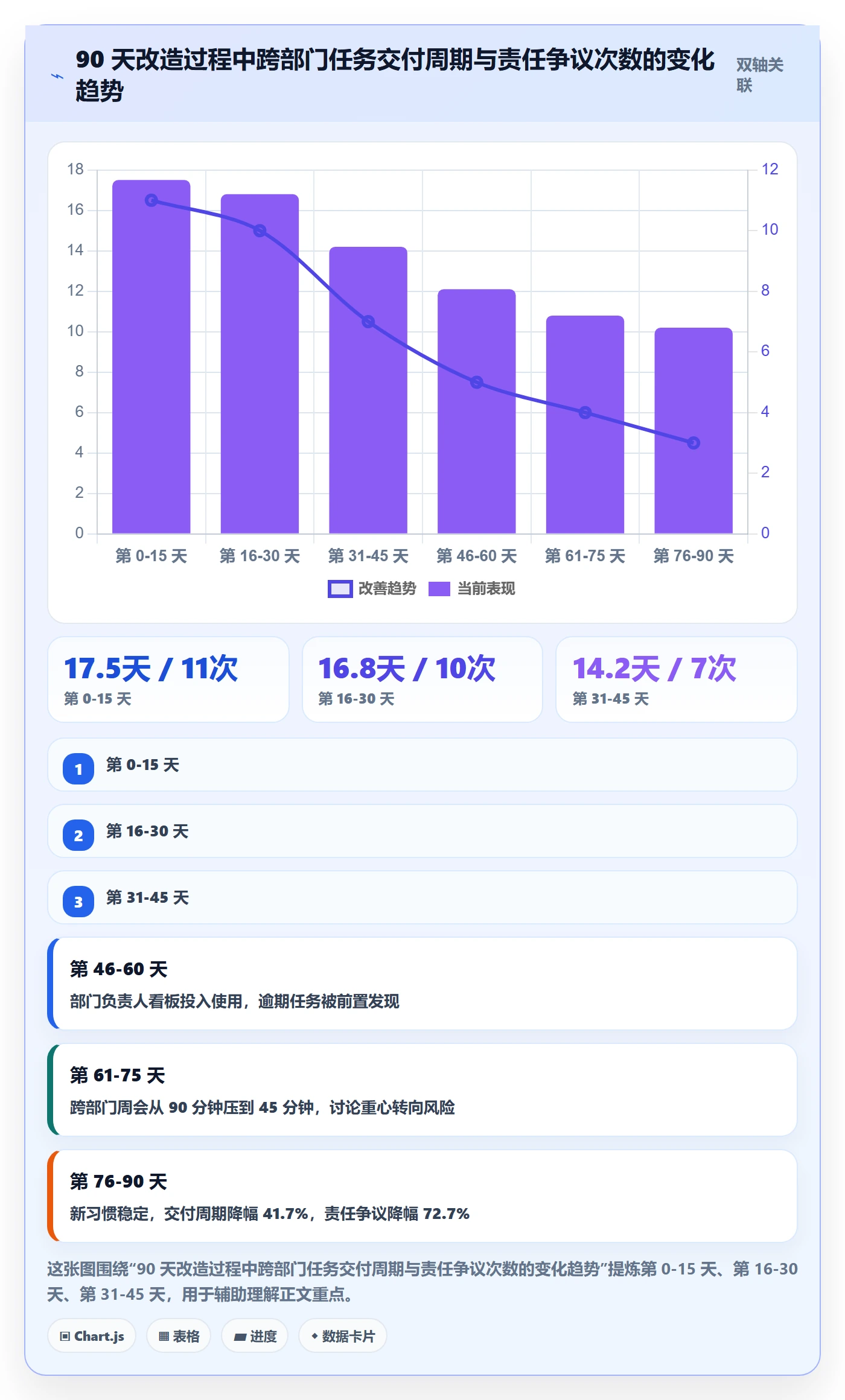Screen dimensions: 845x1400
Task: Click the 16.8天 / 10次 stat value
Action: pos(407,669)
